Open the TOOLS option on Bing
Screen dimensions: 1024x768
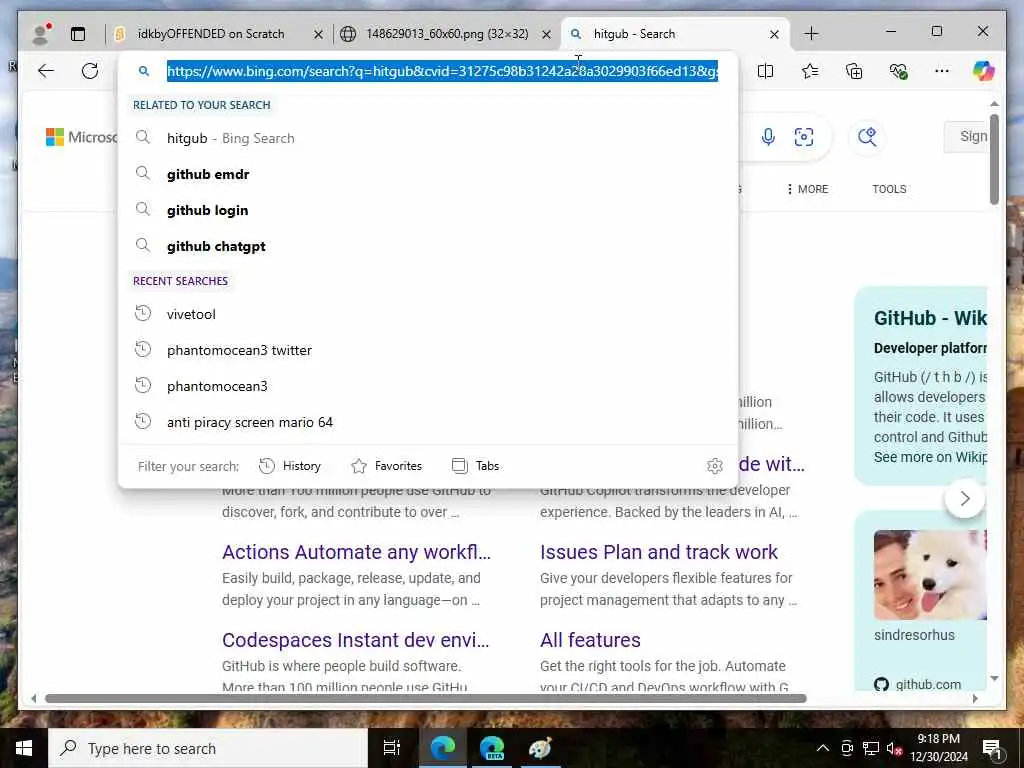[889, 189]
